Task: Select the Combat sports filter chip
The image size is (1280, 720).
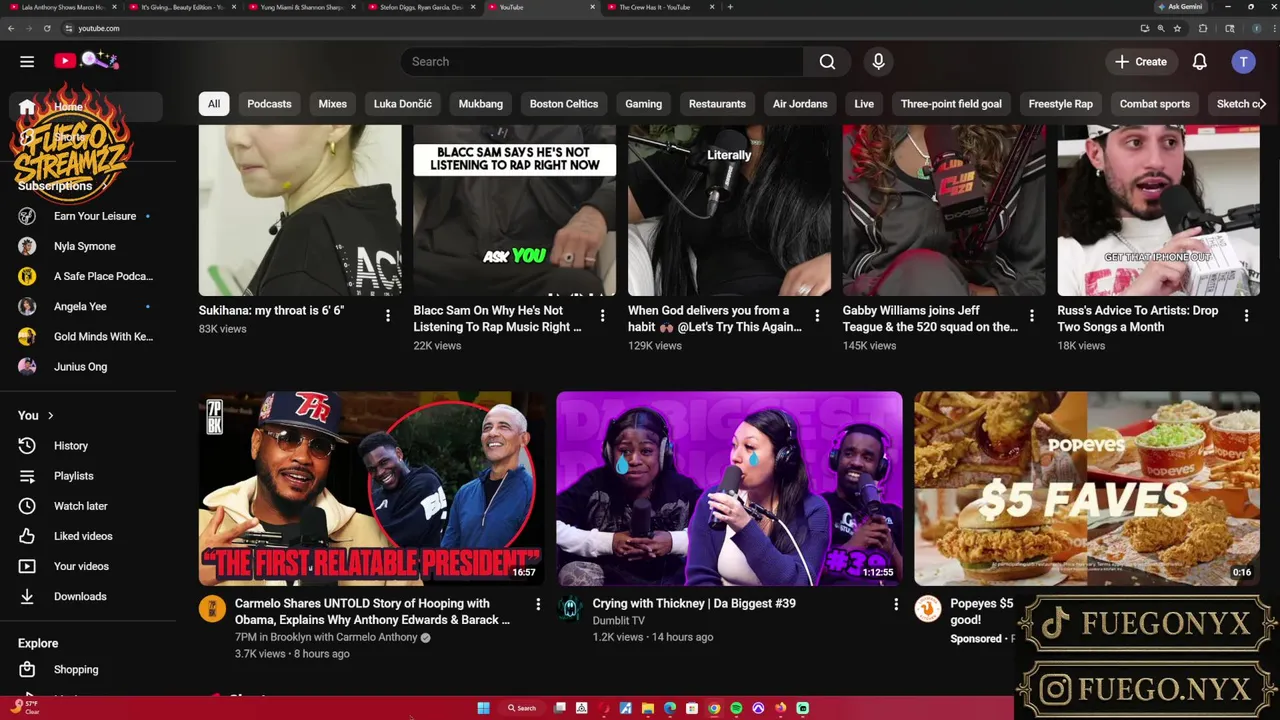Action: pyautogui.click(x=1155, y=104)
